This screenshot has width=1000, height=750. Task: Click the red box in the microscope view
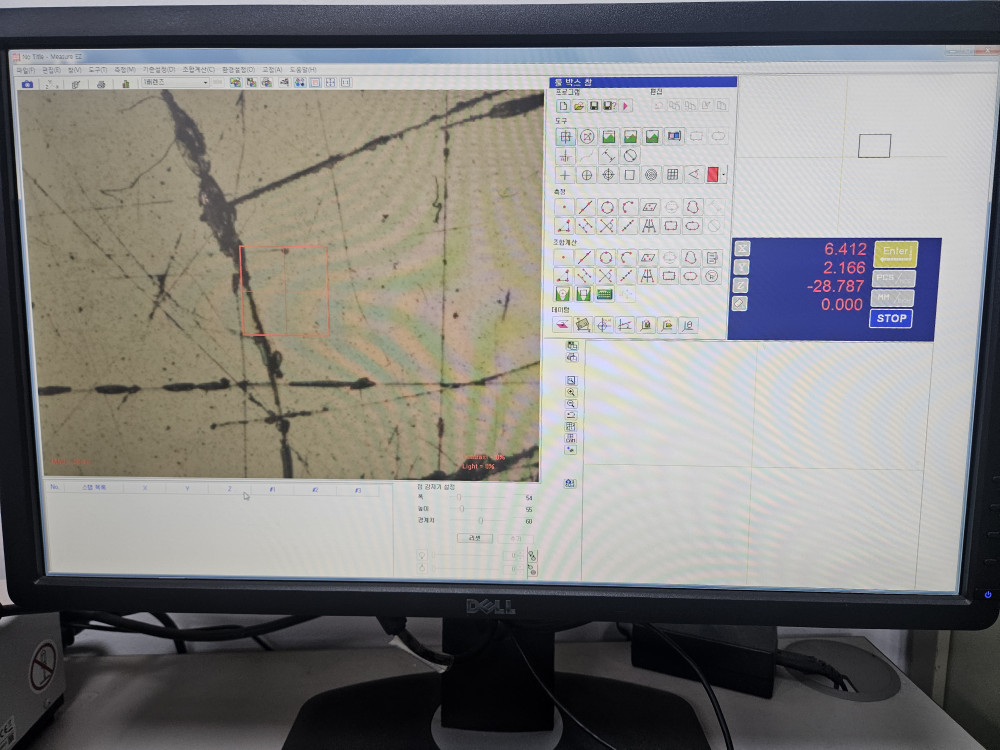(285, 290)
